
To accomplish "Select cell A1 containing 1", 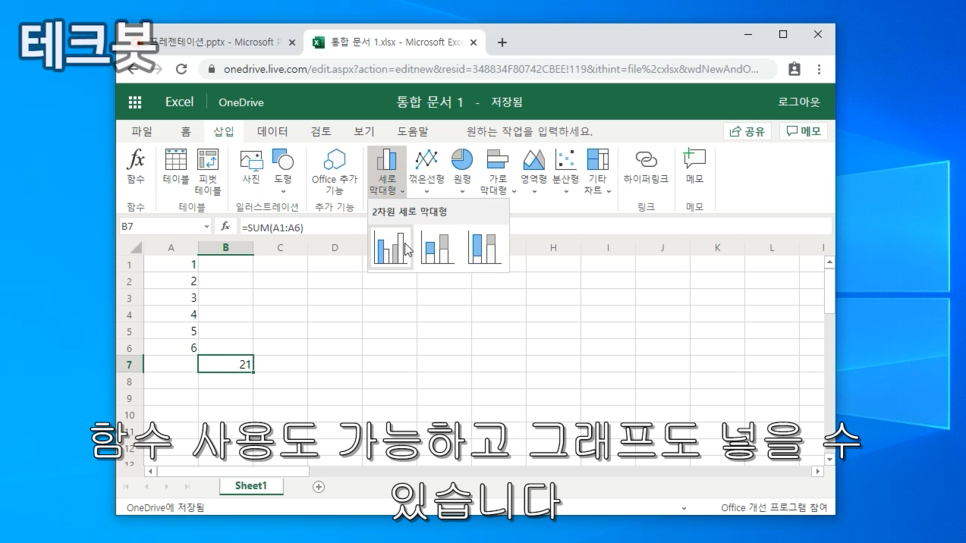I will pyautogui.click(x=171, y=264).
